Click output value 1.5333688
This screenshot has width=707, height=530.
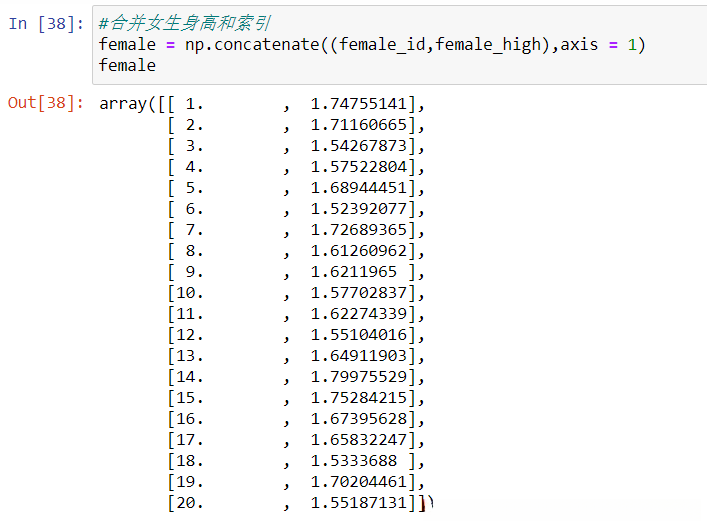pyautogui.click(x=354, y=461)
